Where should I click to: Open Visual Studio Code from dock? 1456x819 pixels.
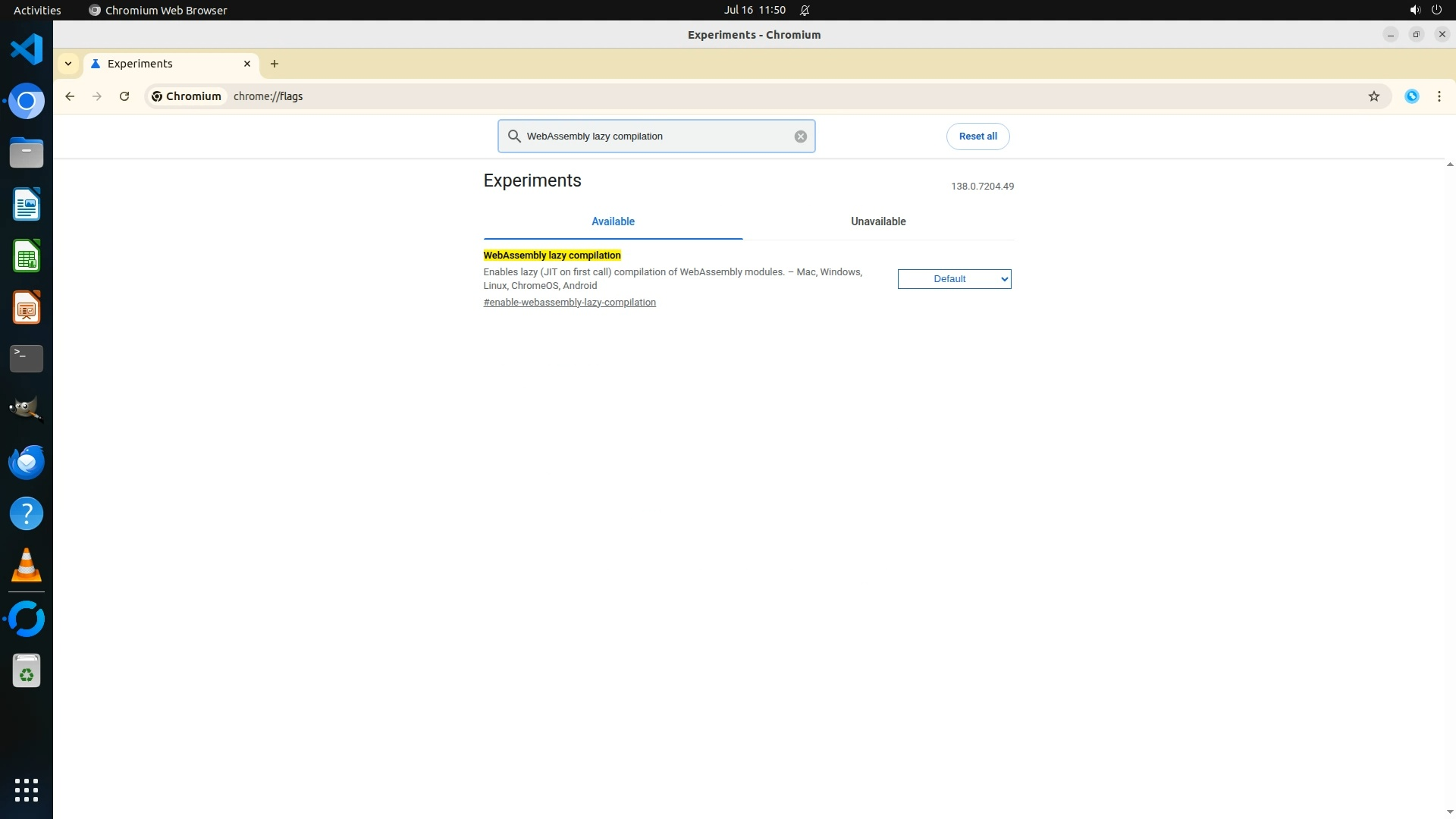(27, 49)
